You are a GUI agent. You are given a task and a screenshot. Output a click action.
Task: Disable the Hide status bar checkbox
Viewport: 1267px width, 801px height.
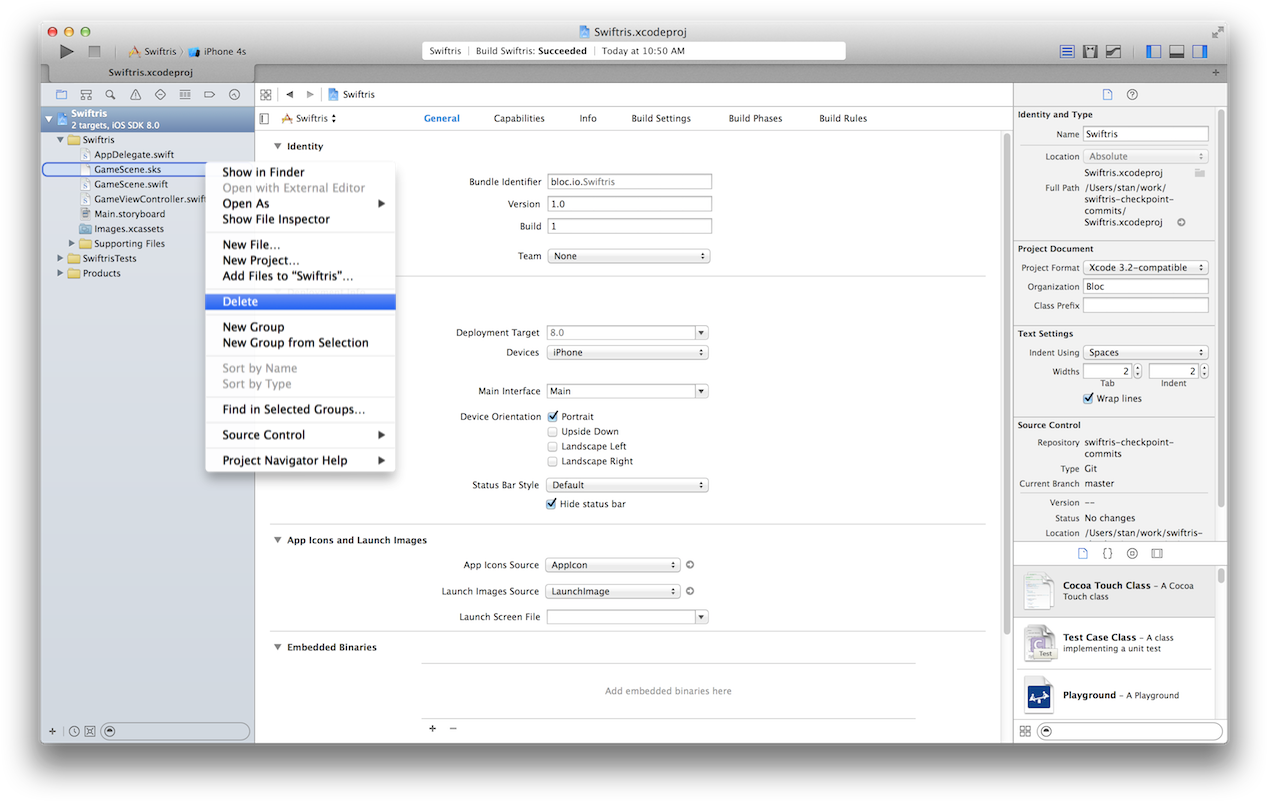pos(552,504)
